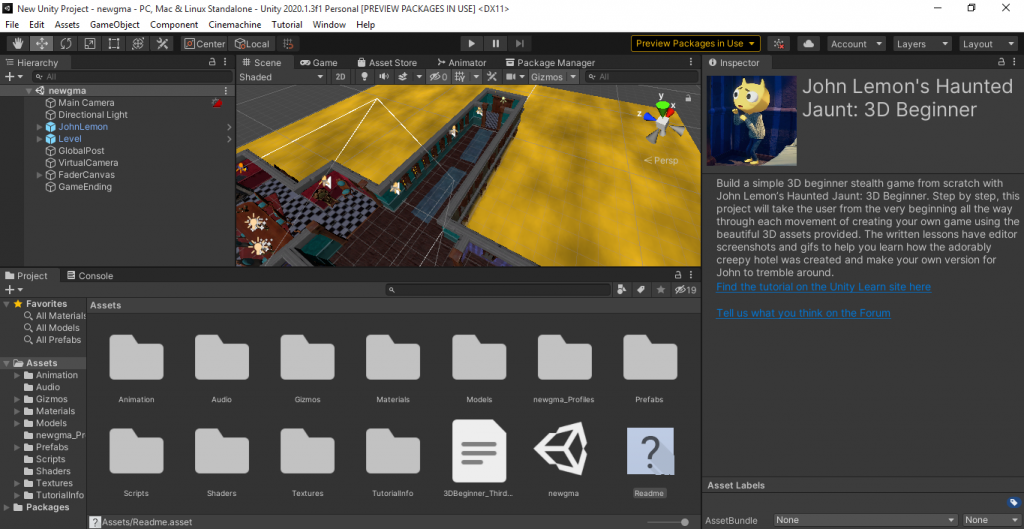Lock the Inspector panel

pos(1002,63)
